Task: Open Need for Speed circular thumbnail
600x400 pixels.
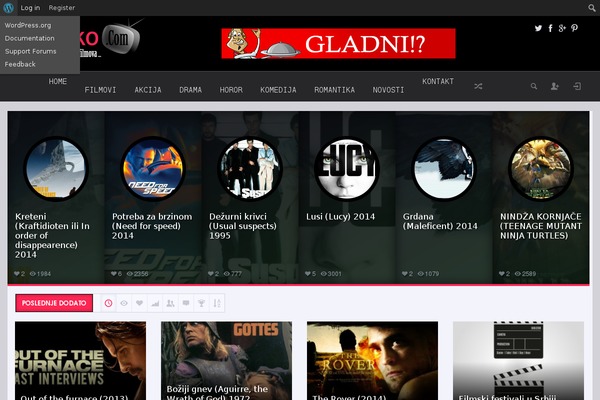Action: pyautogui.click(x=153, y=169)
